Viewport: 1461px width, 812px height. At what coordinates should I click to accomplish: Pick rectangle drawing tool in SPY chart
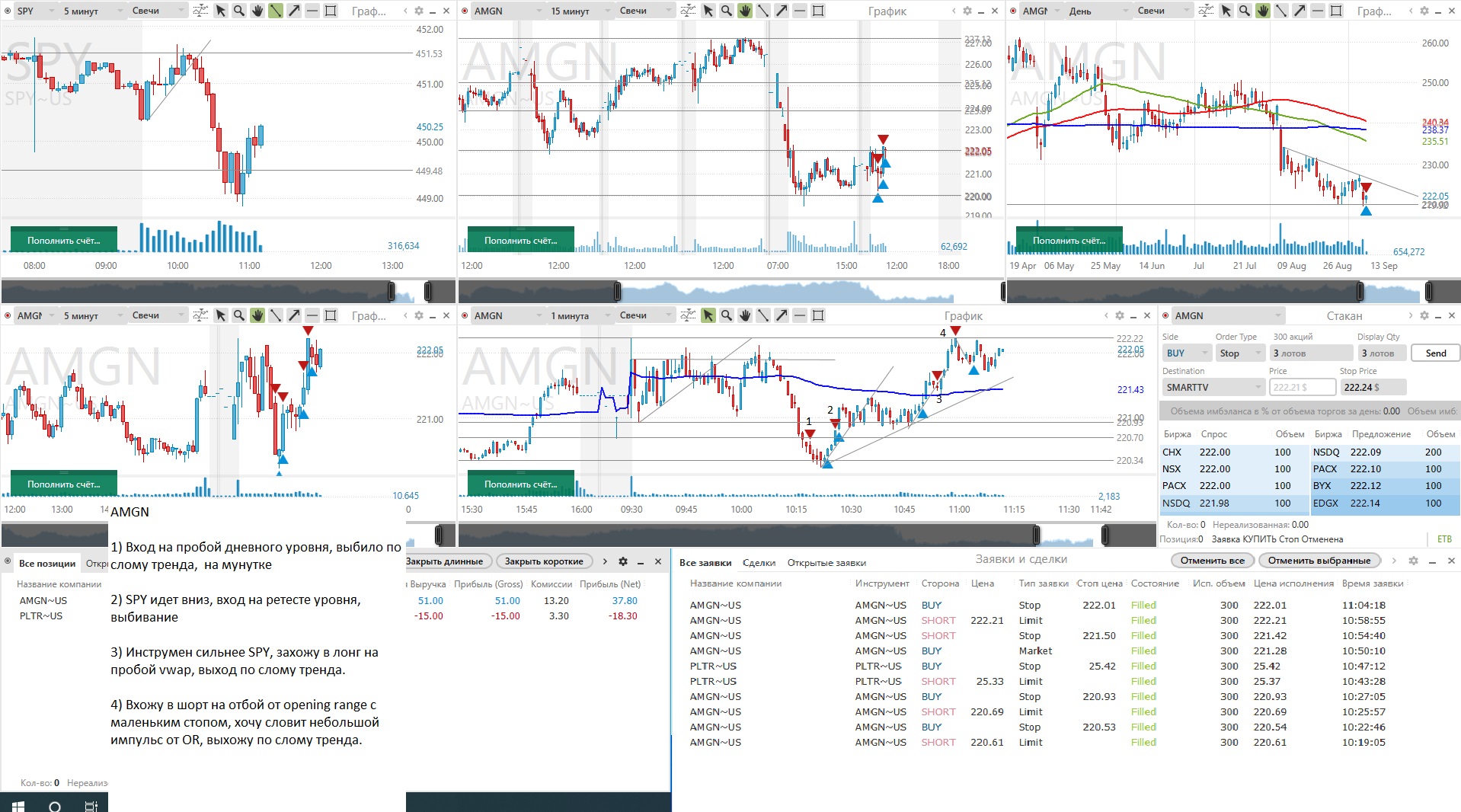coord(330,11)
